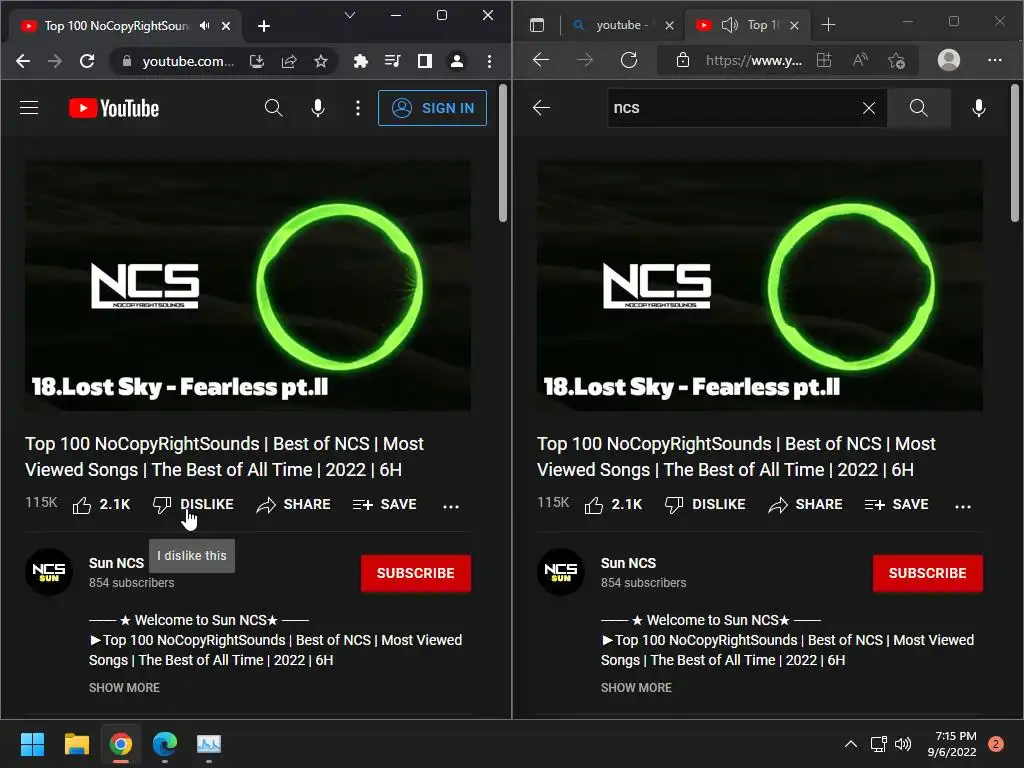
Task: Open Chrome profile icon
Action: point(456,61)
